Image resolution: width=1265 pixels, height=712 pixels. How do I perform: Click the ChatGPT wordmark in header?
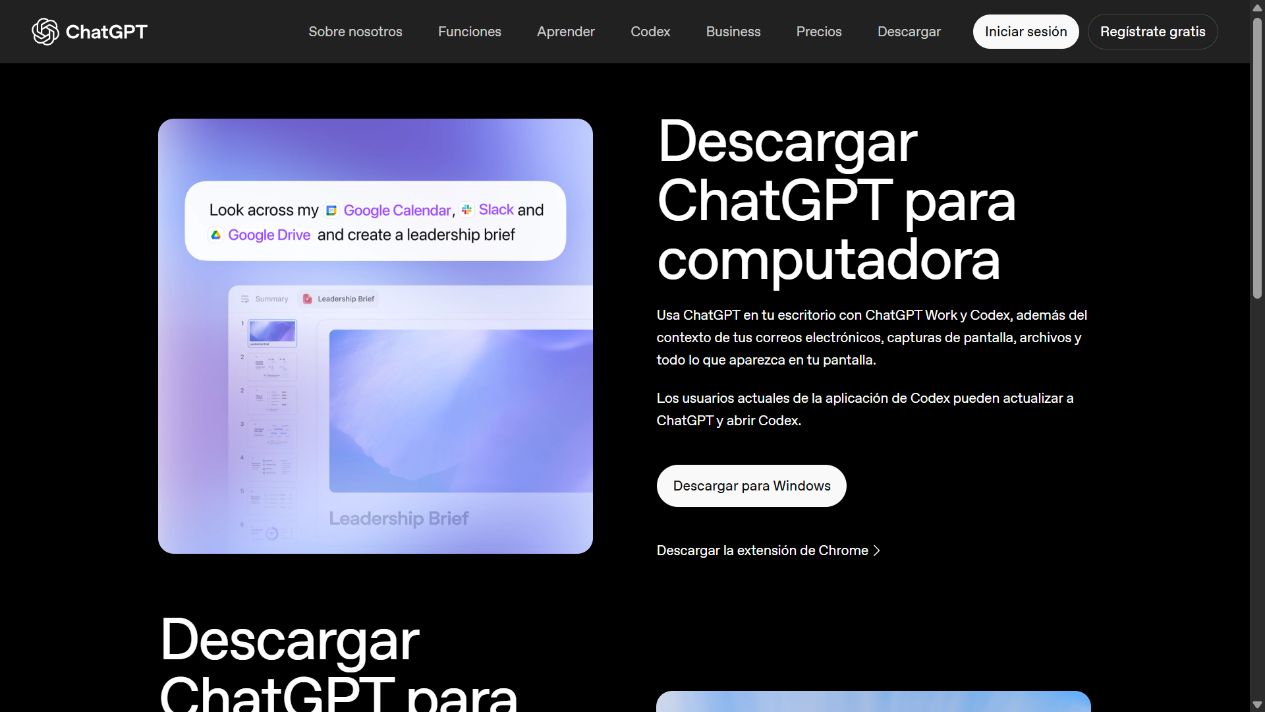point(106,32)
